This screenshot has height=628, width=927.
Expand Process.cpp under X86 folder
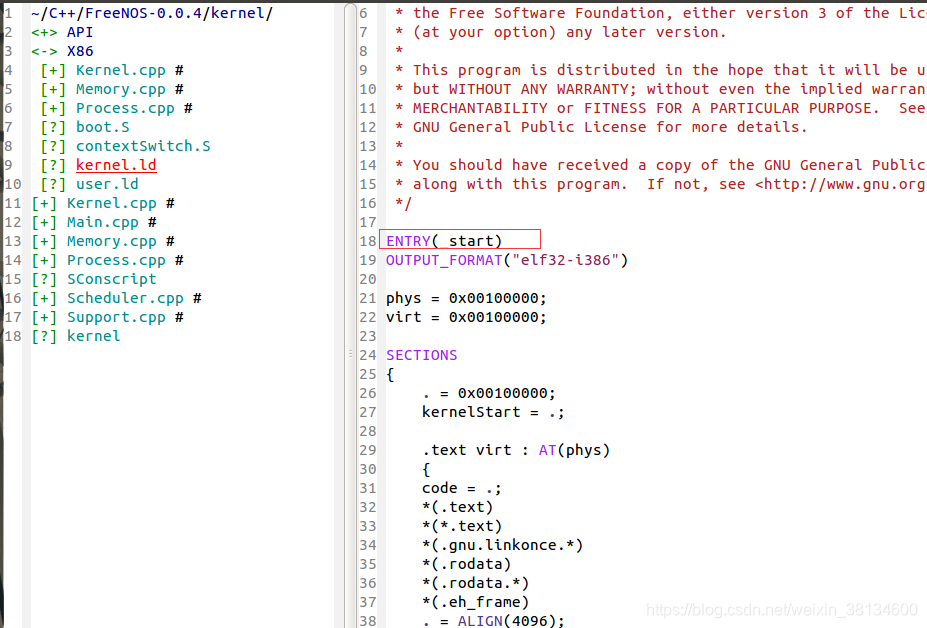pos(53,108)
